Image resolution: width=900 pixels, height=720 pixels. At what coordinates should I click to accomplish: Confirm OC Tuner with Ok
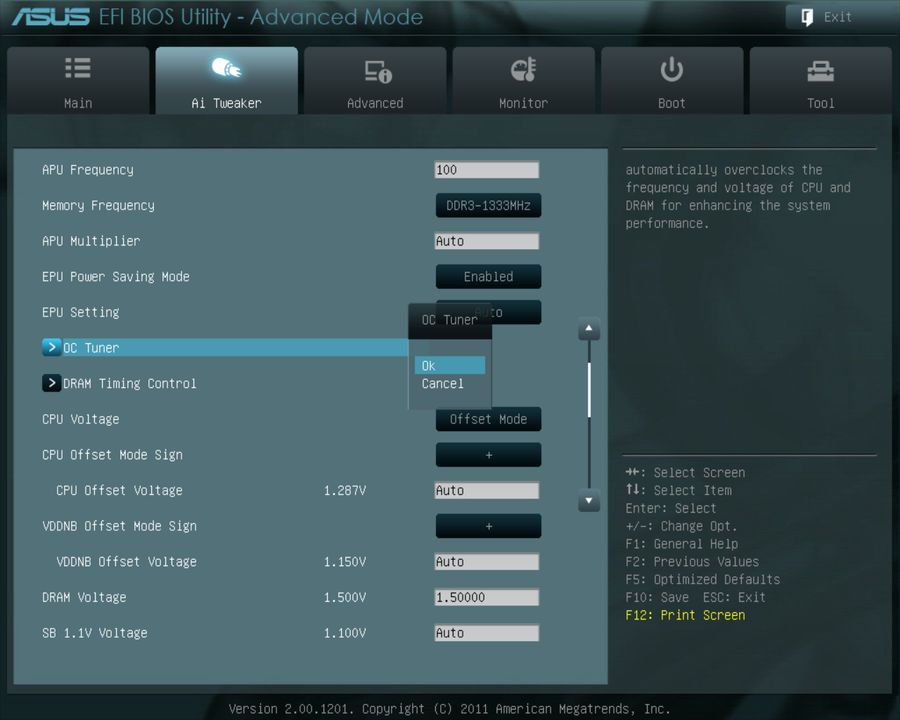coord(449,365)
